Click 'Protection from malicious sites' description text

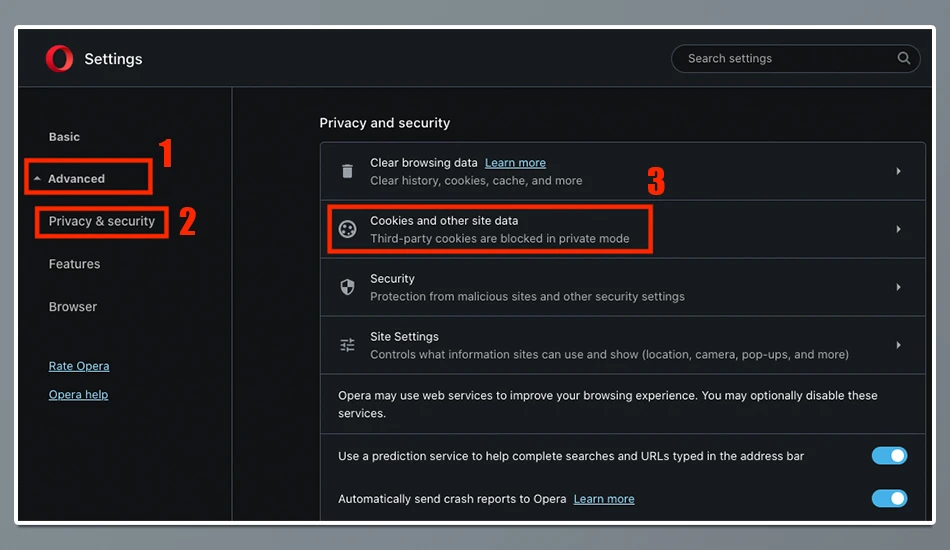click(x=527, y=296)
